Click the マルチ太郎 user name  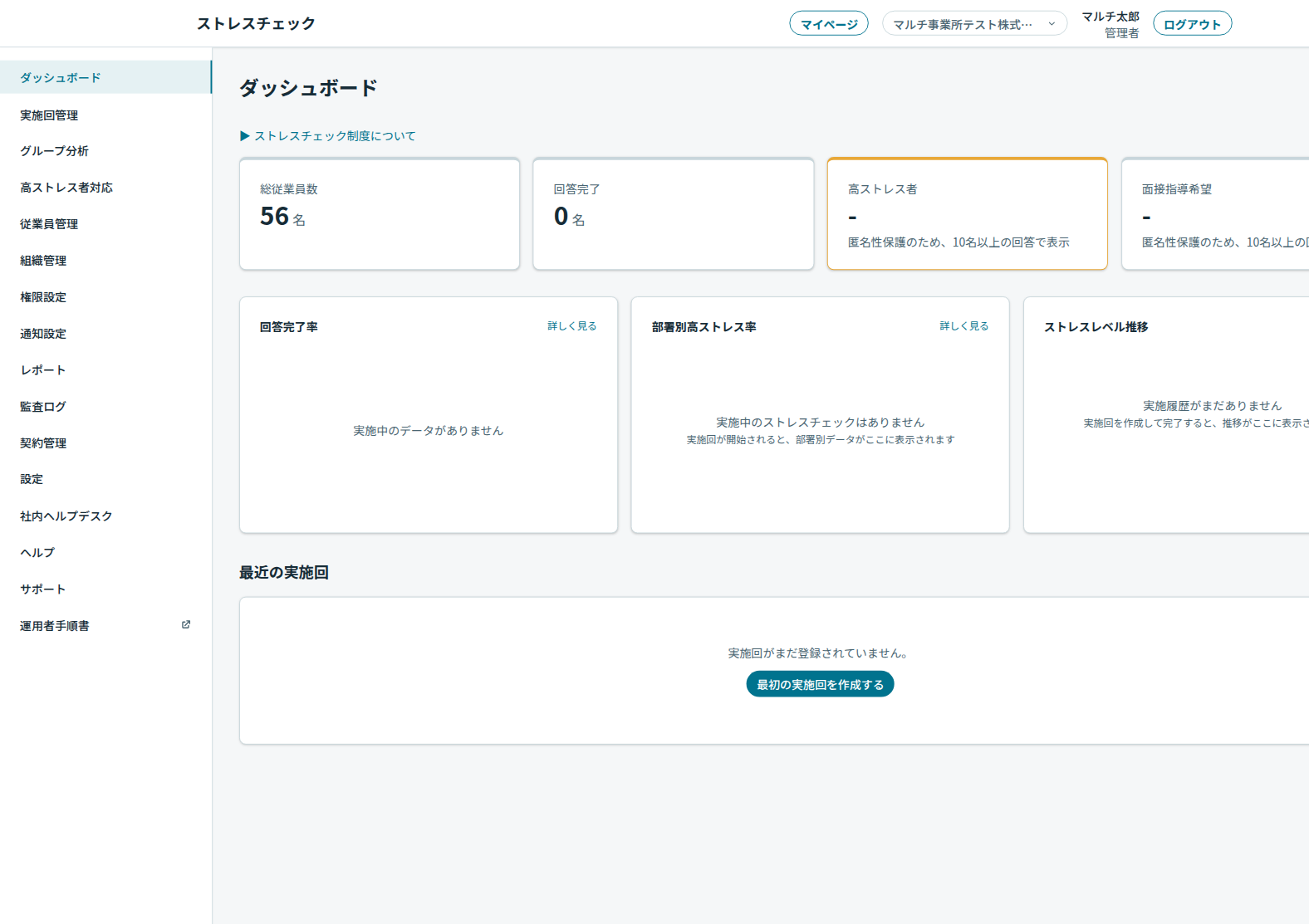coord(1110,17)
